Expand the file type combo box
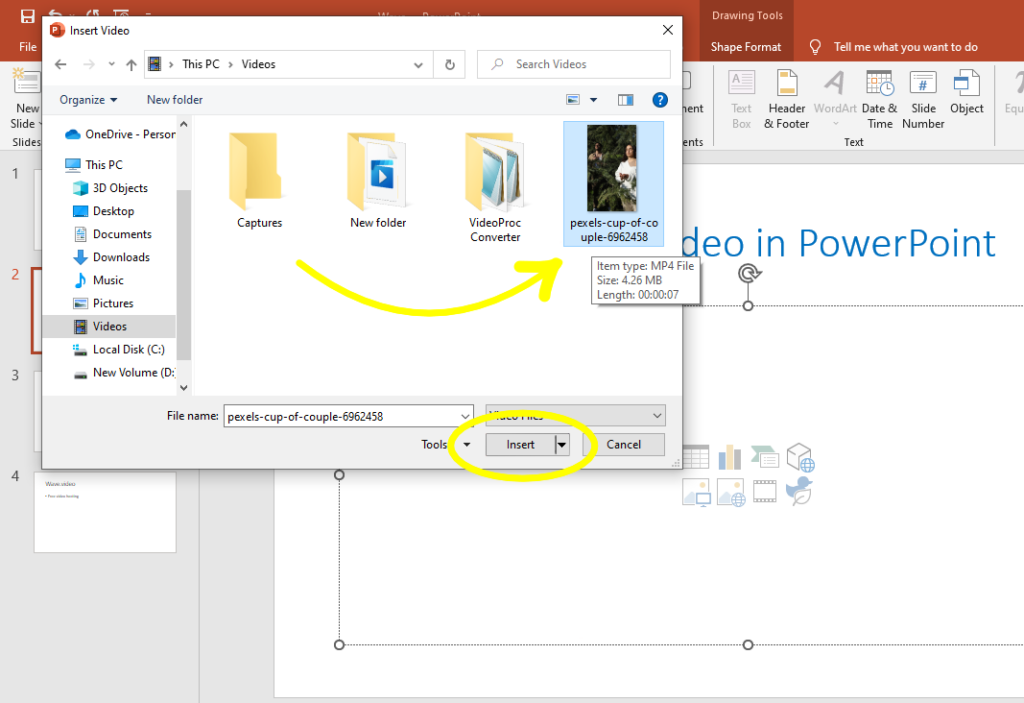The image size is (1024, 703). coord(658,415)
